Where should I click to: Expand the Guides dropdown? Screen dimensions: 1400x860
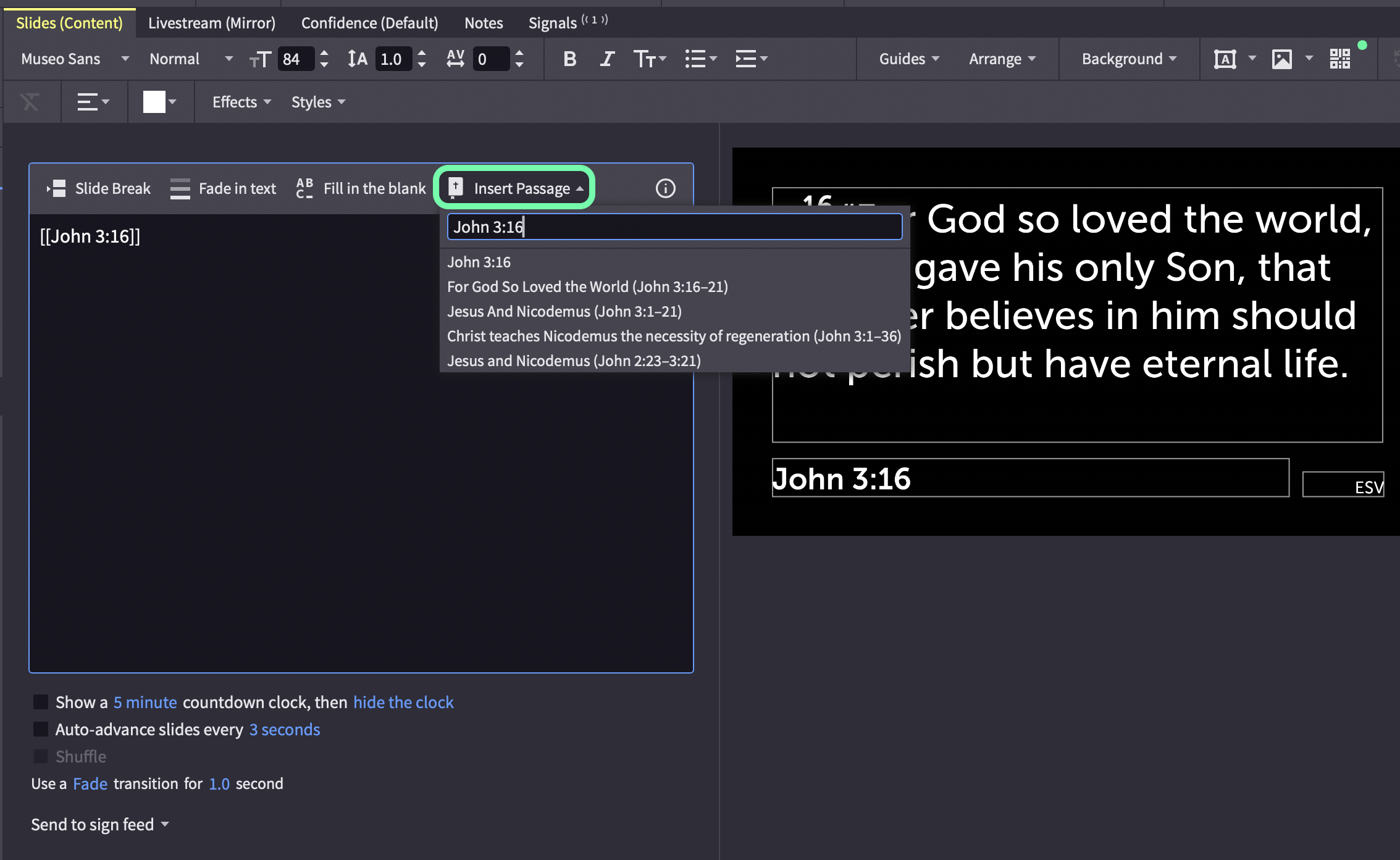(x=908, y=59)
